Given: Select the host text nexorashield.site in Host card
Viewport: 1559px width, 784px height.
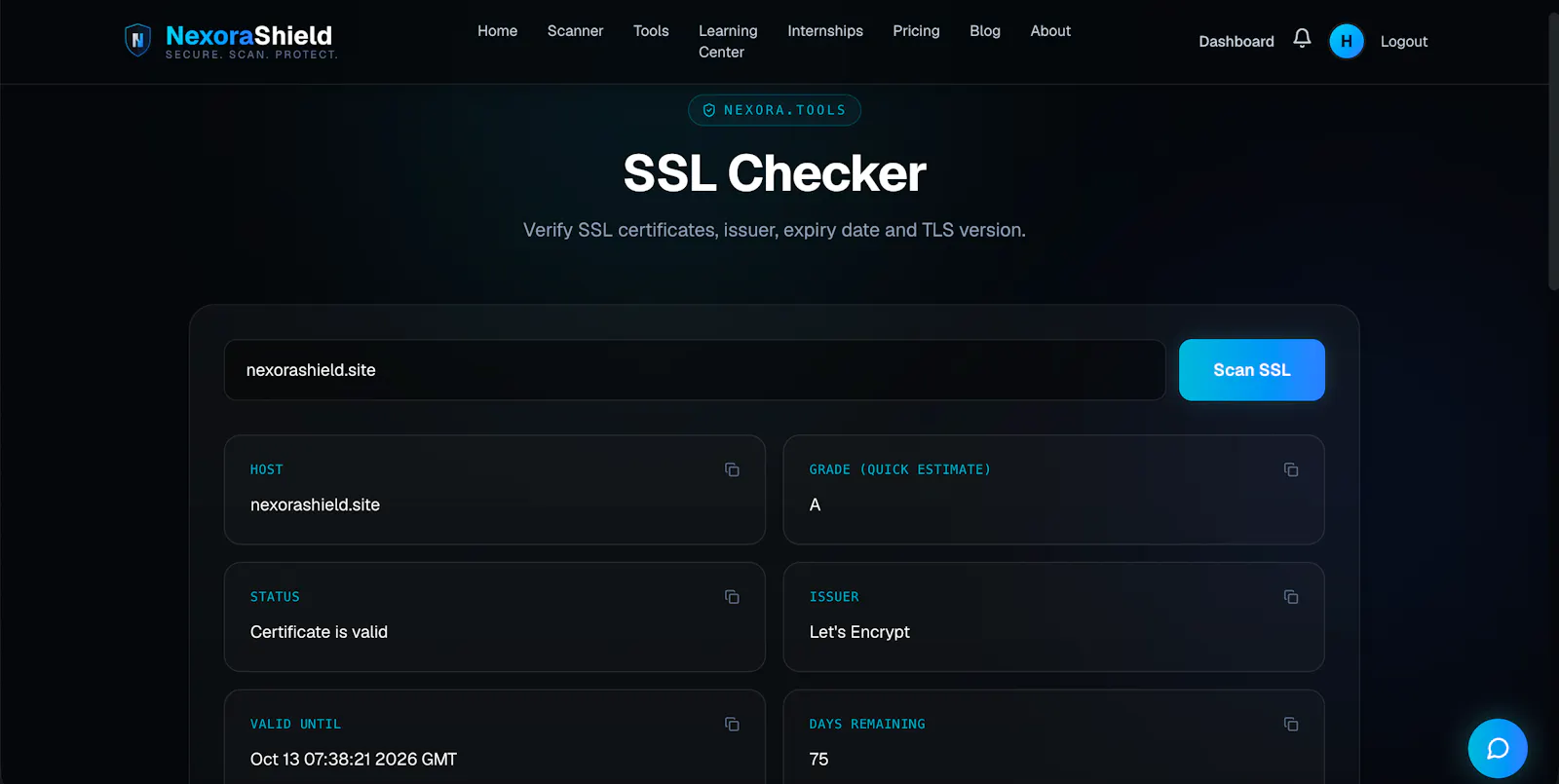Looking at the screenshot, I should (315, 504).
